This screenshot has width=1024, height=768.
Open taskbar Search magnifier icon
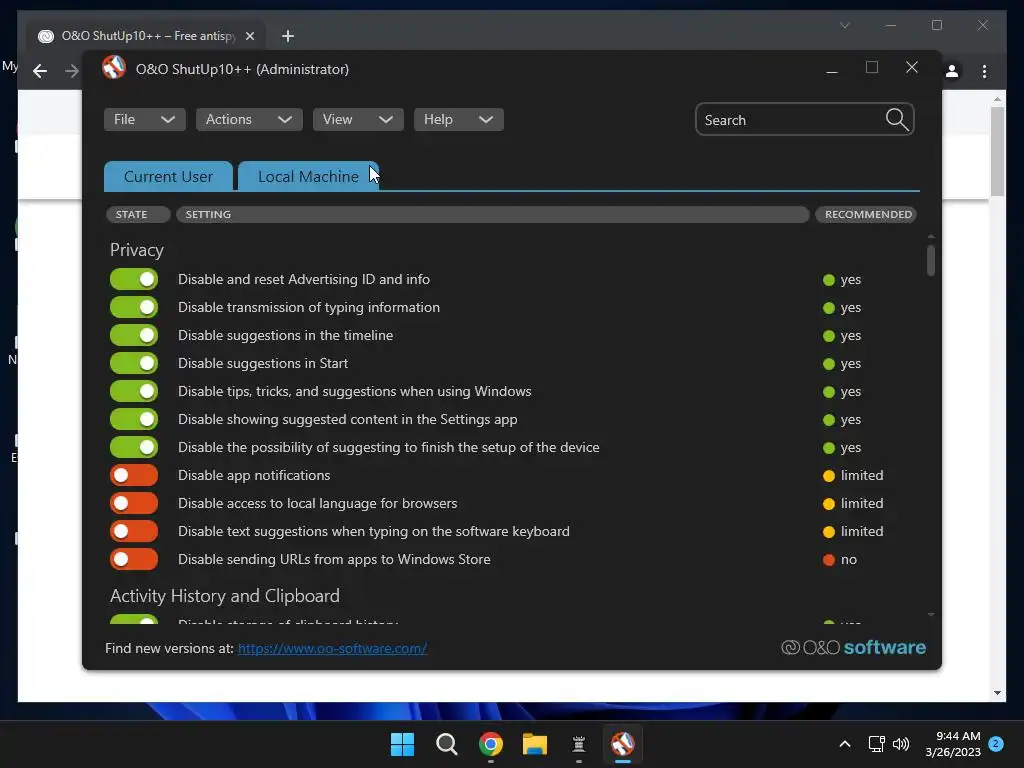[447, 744]
